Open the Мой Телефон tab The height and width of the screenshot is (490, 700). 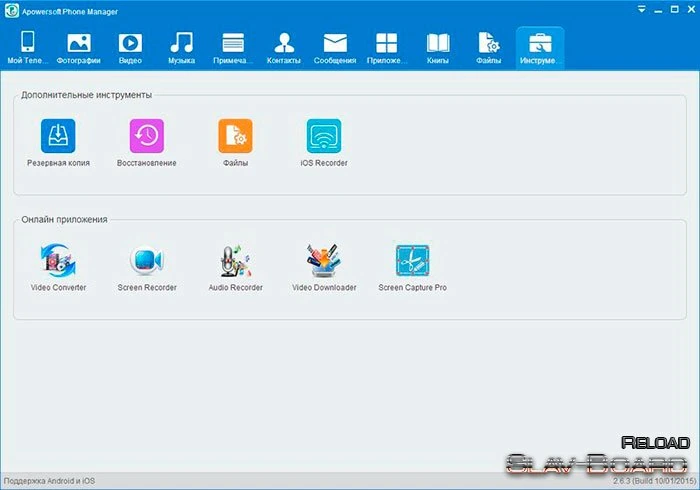pyautogui.click(x=28, y=48)
